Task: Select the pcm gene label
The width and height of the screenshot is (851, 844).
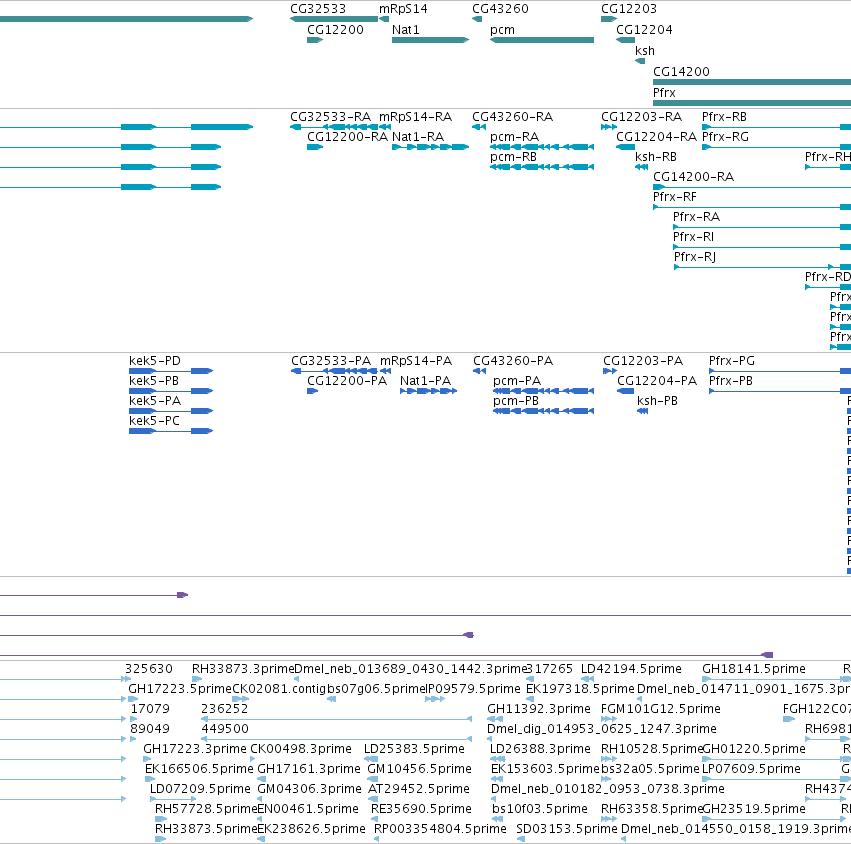Action: (x=503, y=30)
